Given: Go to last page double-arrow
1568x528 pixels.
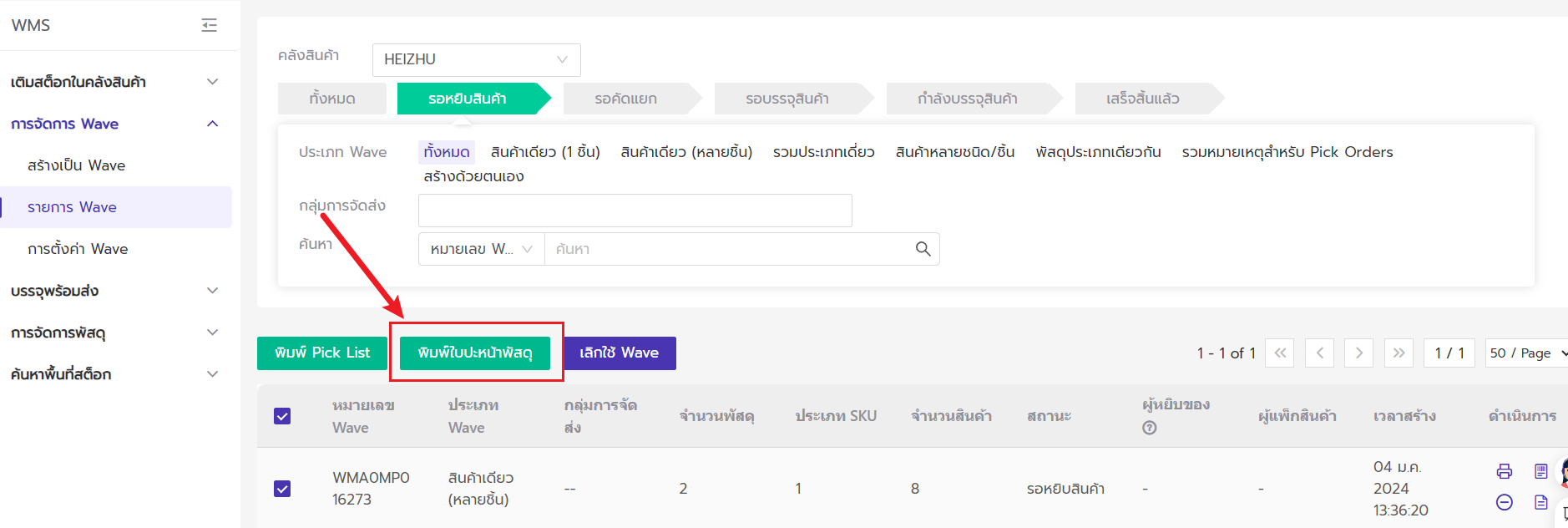Looking at the screenshot, I should pos(1399,353).
